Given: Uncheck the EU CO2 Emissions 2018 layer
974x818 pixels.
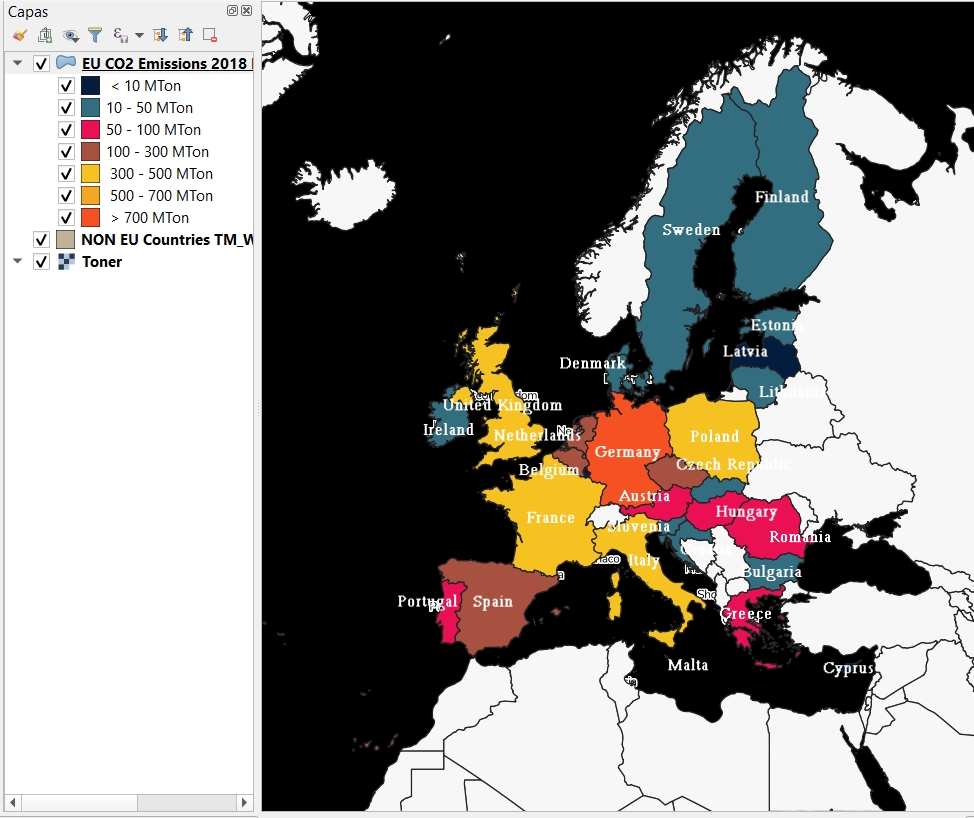Looking at the screenshot, I should [41, 64].
